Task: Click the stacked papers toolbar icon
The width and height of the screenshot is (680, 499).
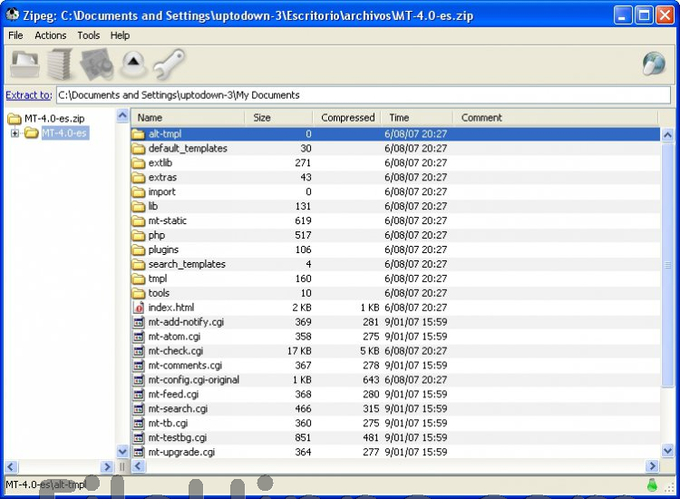Action: click(59, 65)
